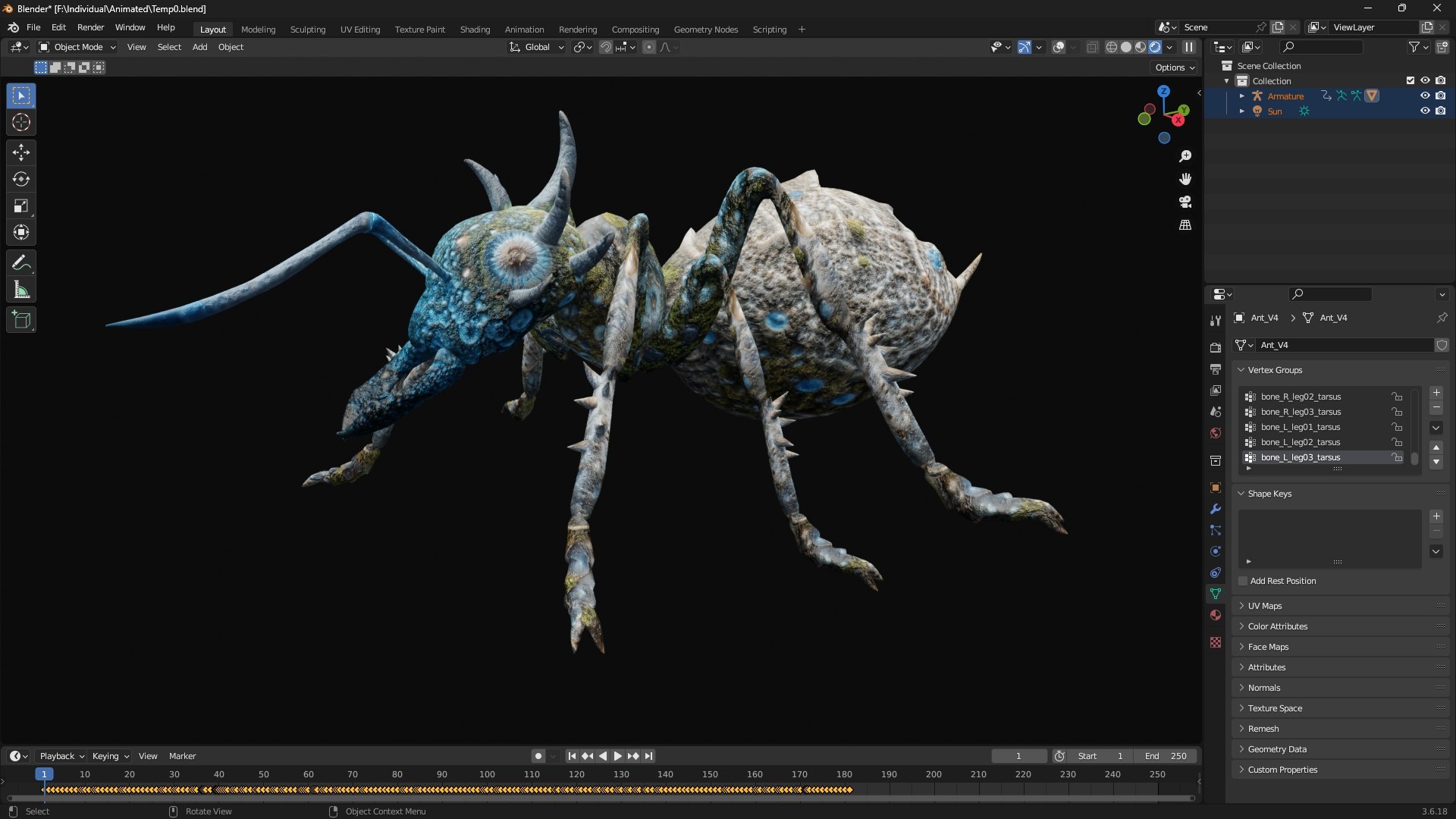Play the animation forward

tap(617, 756)
